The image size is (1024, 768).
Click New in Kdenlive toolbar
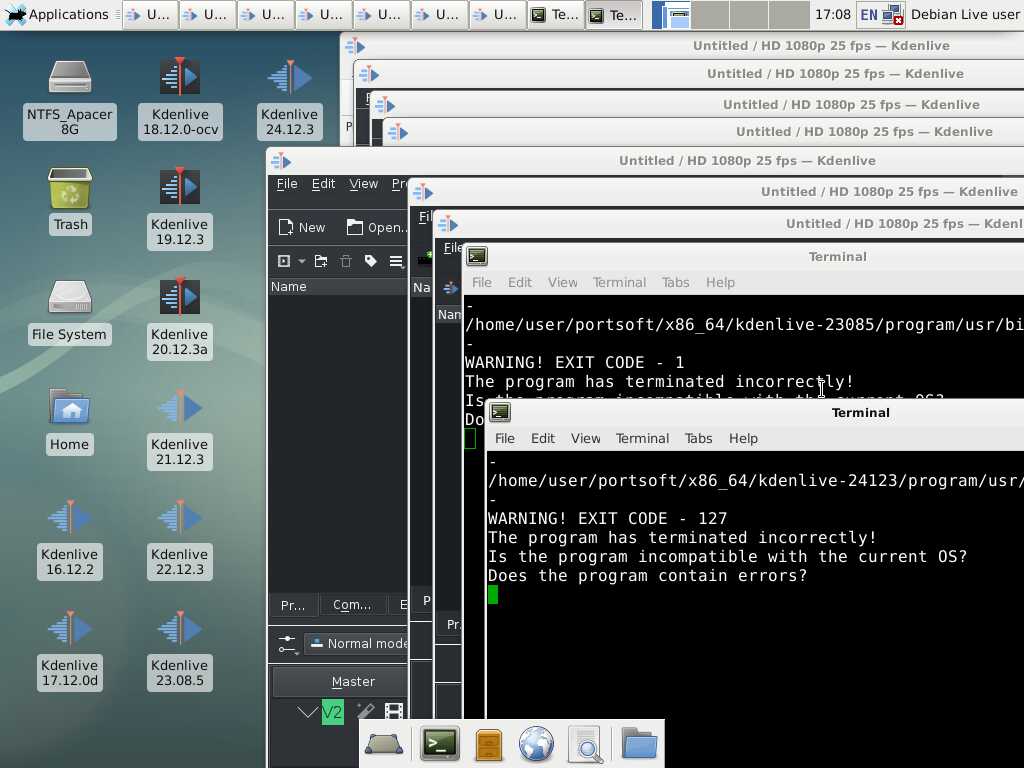302,227
